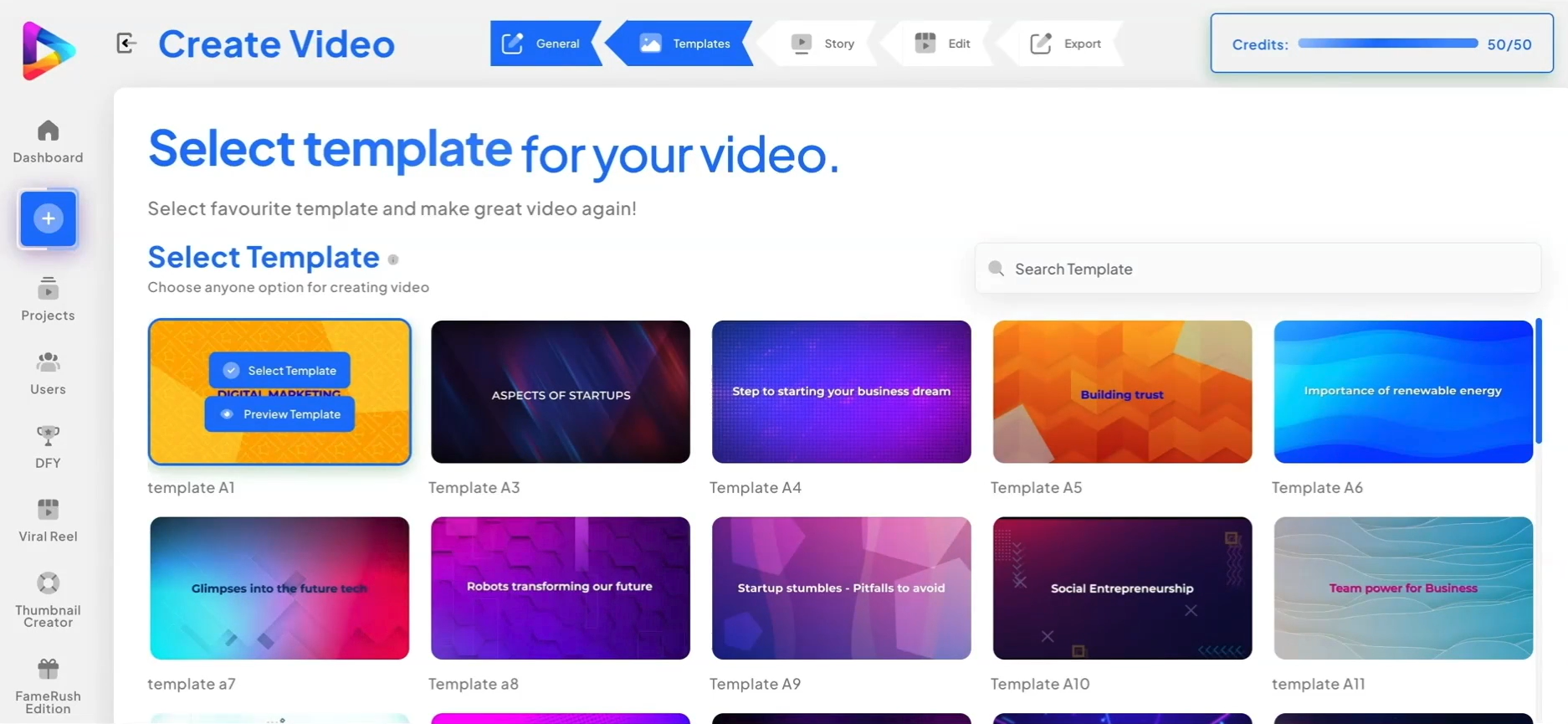Click the Select Template button on template A1

click(279, 370)
